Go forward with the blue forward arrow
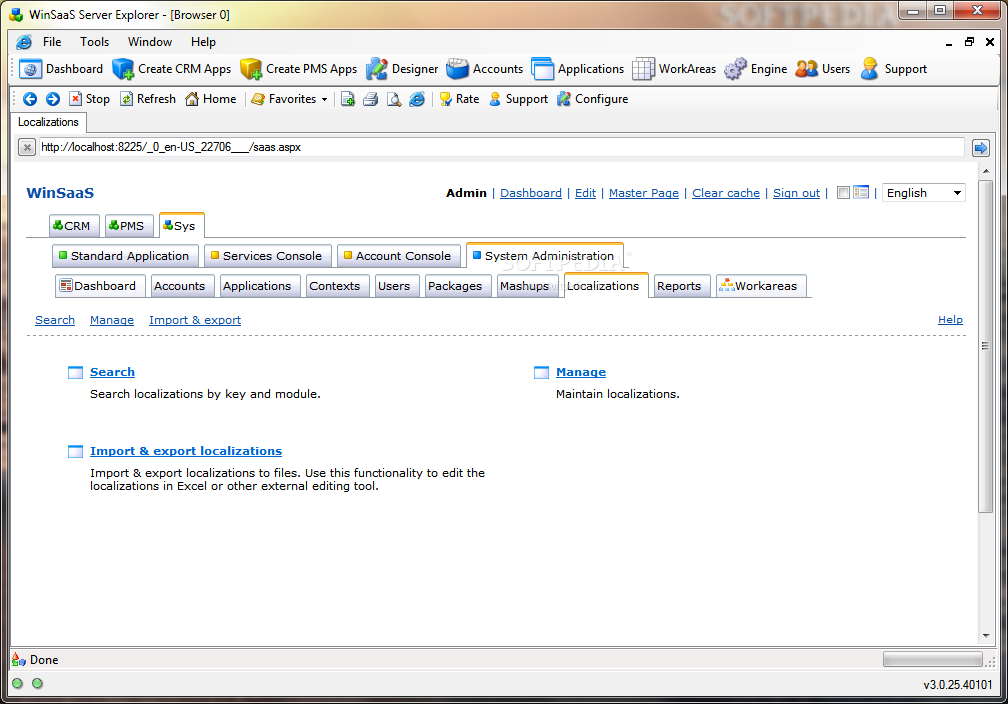This screenshot has width=1008, height=704. pos(53,99)
